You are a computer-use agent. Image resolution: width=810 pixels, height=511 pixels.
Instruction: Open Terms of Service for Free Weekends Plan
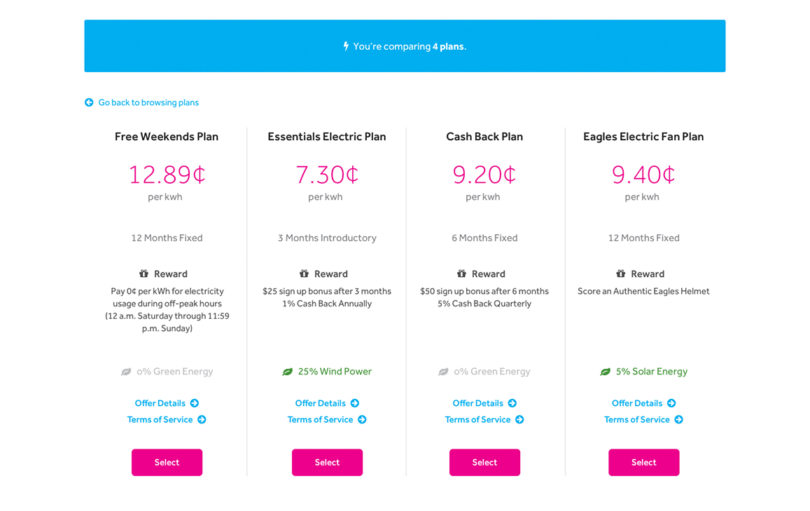coord(160,420)
